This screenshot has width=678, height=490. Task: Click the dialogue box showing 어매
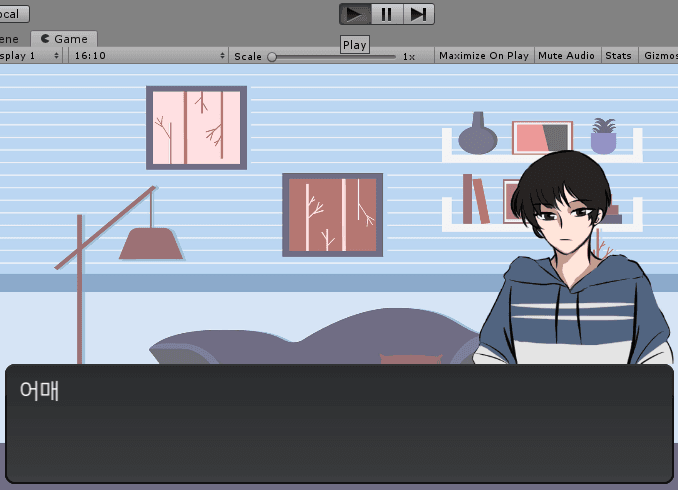tap(339, 424)
